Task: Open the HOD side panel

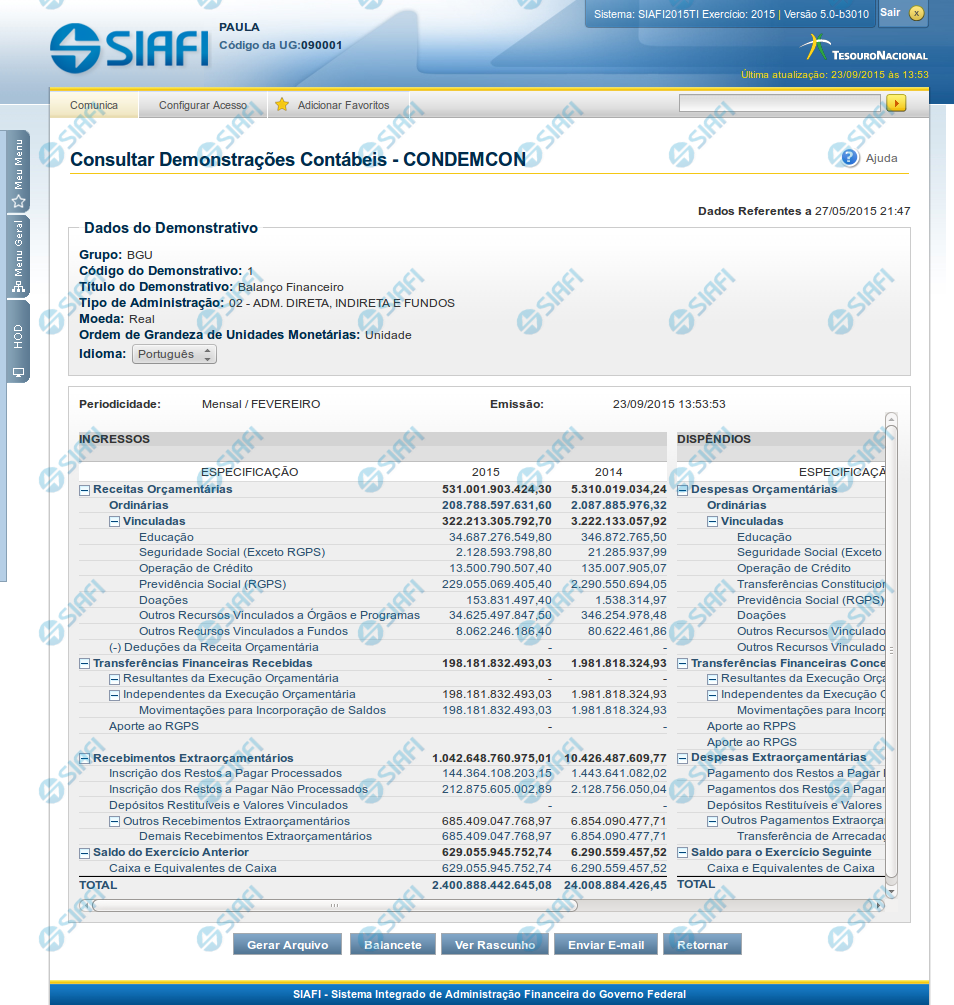Action: point(18,342)
